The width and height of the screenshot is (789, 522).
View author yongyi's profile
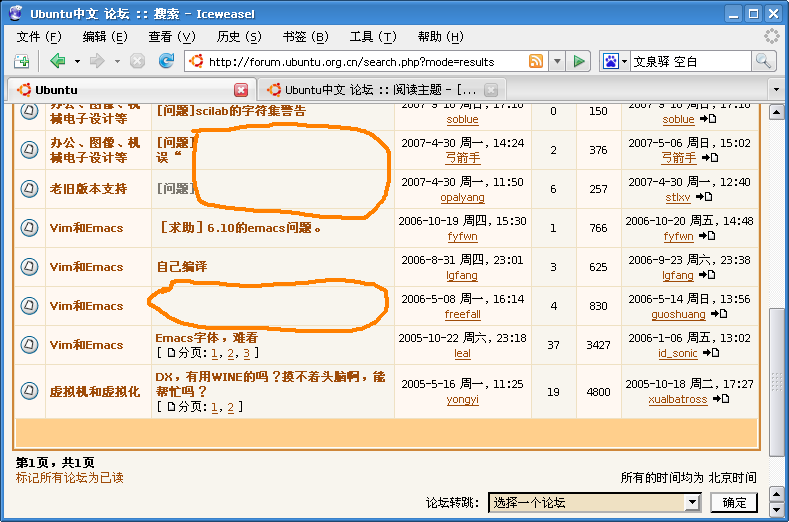click(462, 400)
